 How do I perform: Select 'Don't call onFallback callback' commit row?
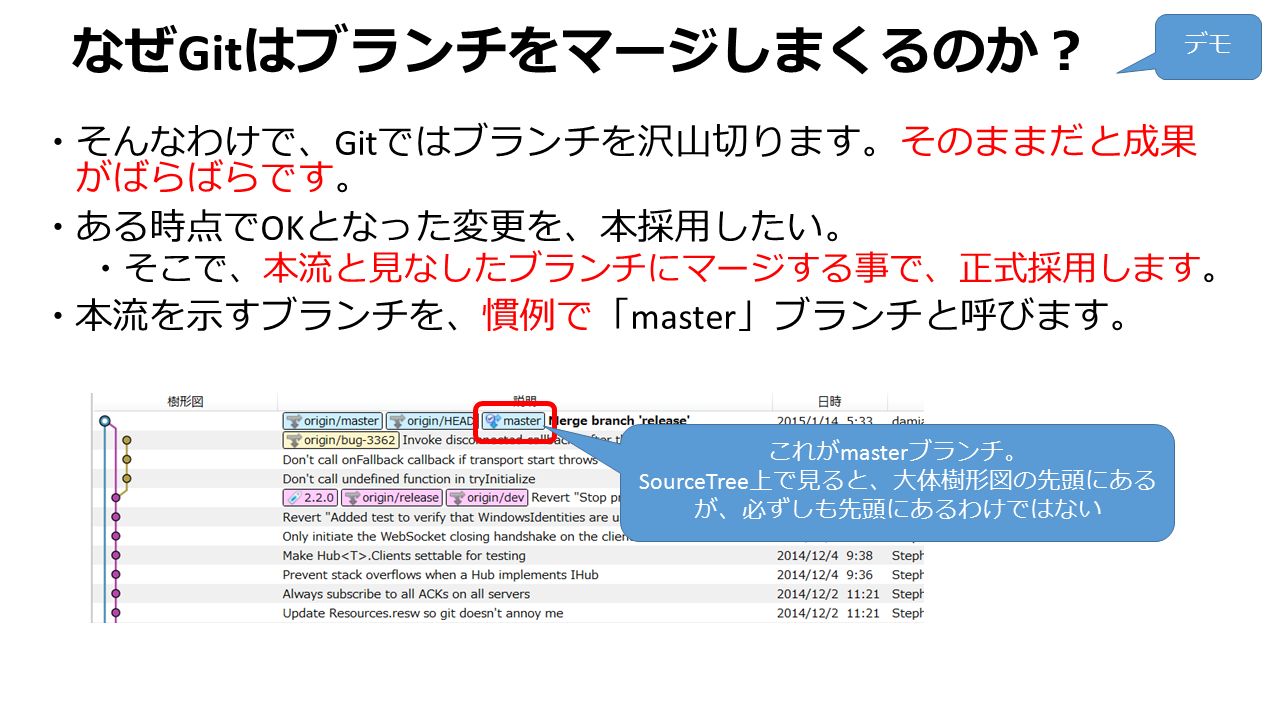(508, 459)
